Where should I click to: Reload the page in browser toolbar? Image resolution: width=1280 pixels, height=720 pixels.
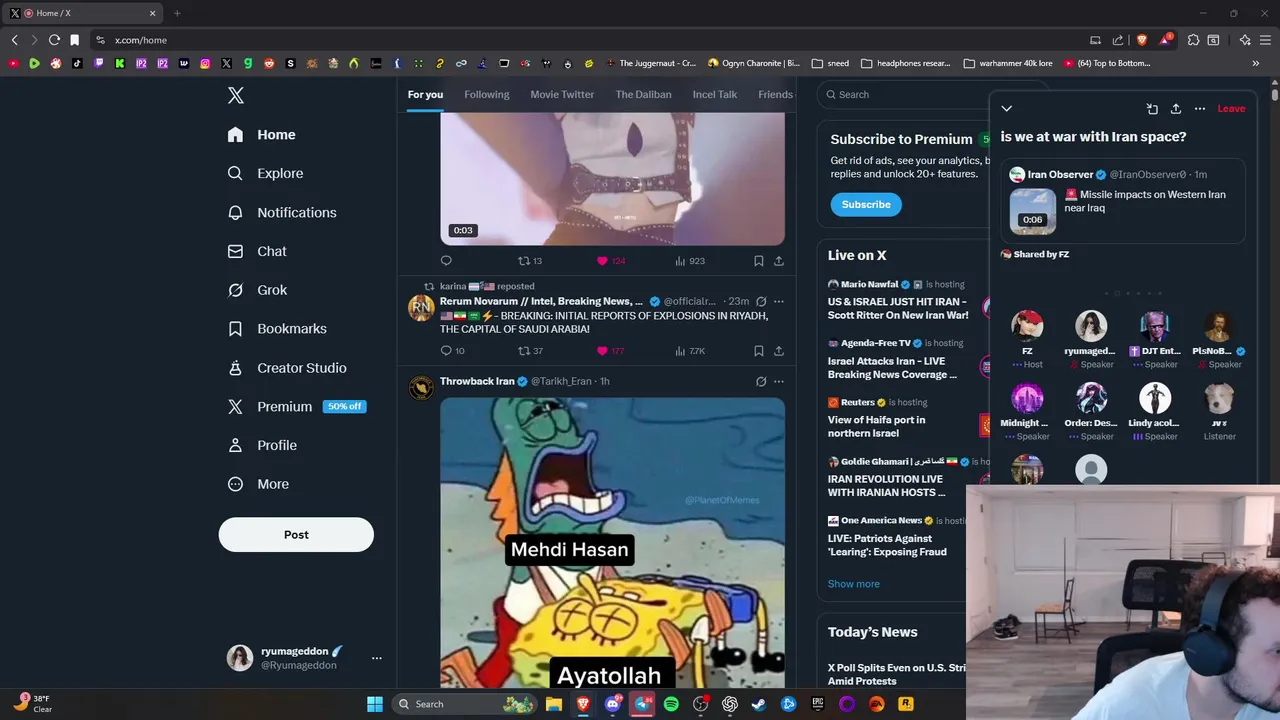coord(54,40)
